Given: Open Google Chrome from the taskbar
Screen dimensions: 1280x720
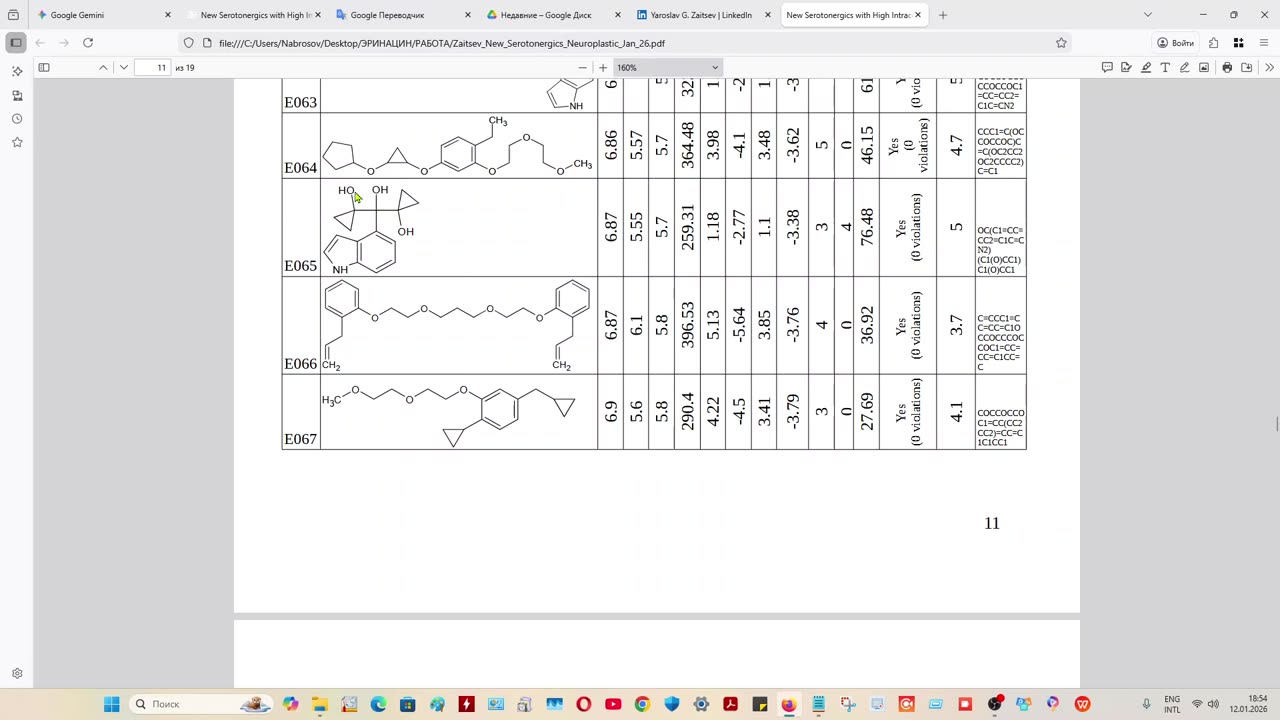Looking at the screenshot, I should click(x=642, y=704).
